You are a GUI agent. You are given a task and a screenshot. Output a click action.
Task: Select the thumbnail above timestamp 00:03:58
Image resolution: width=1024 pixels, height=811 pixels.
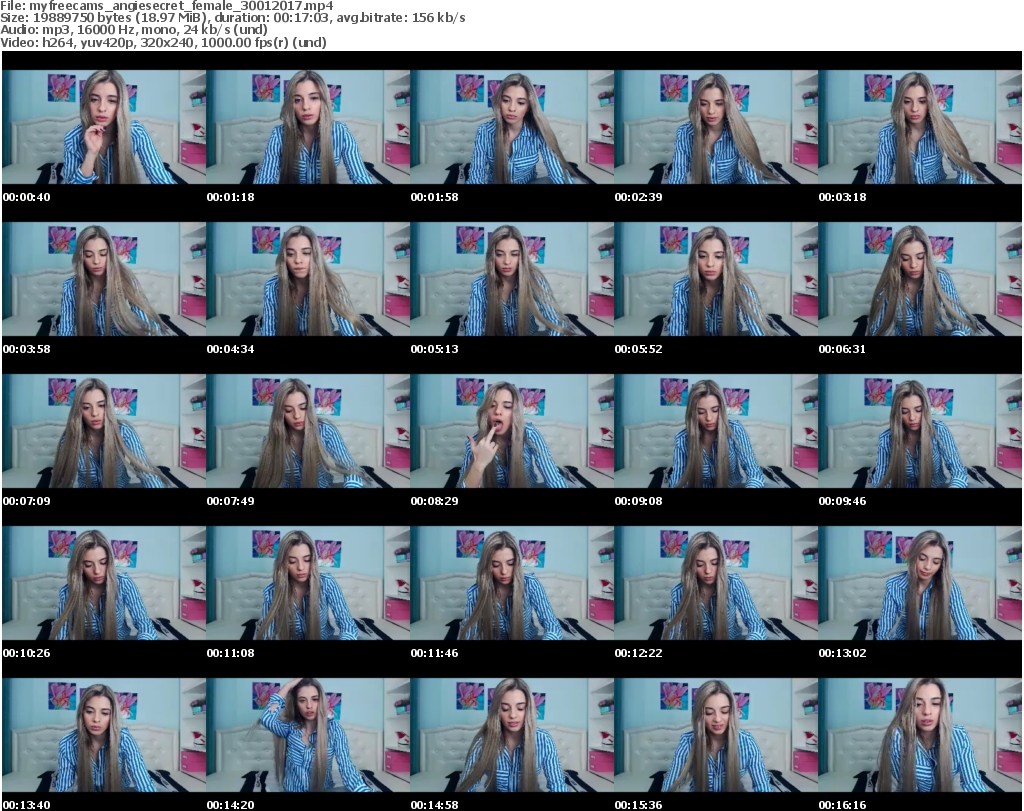104,279
